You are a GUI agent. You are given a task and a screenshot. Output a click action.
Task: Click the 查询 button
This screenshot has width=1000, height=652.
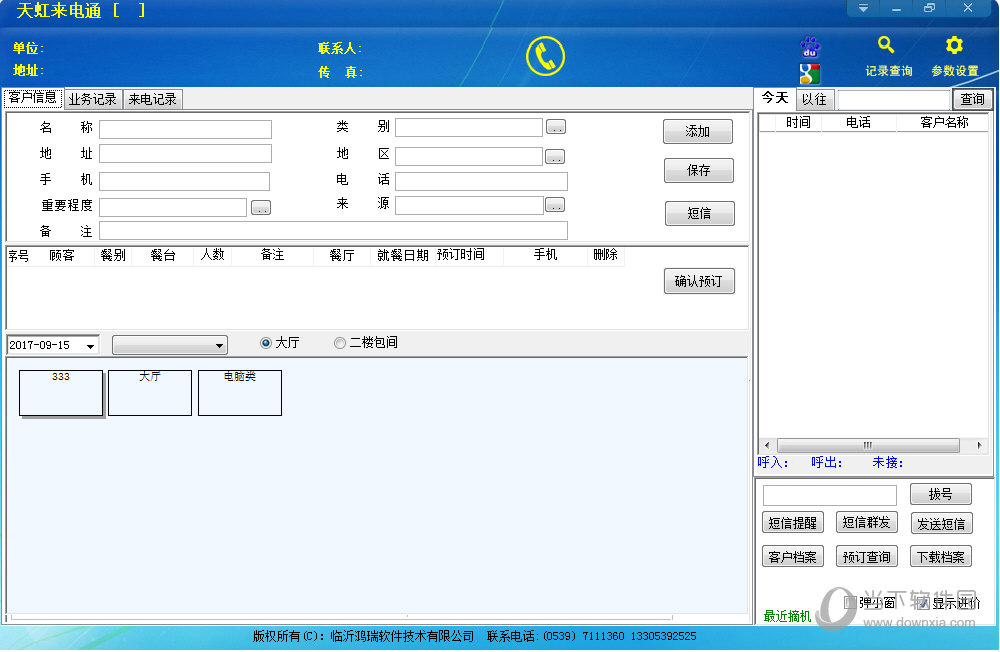pos(973,99)
